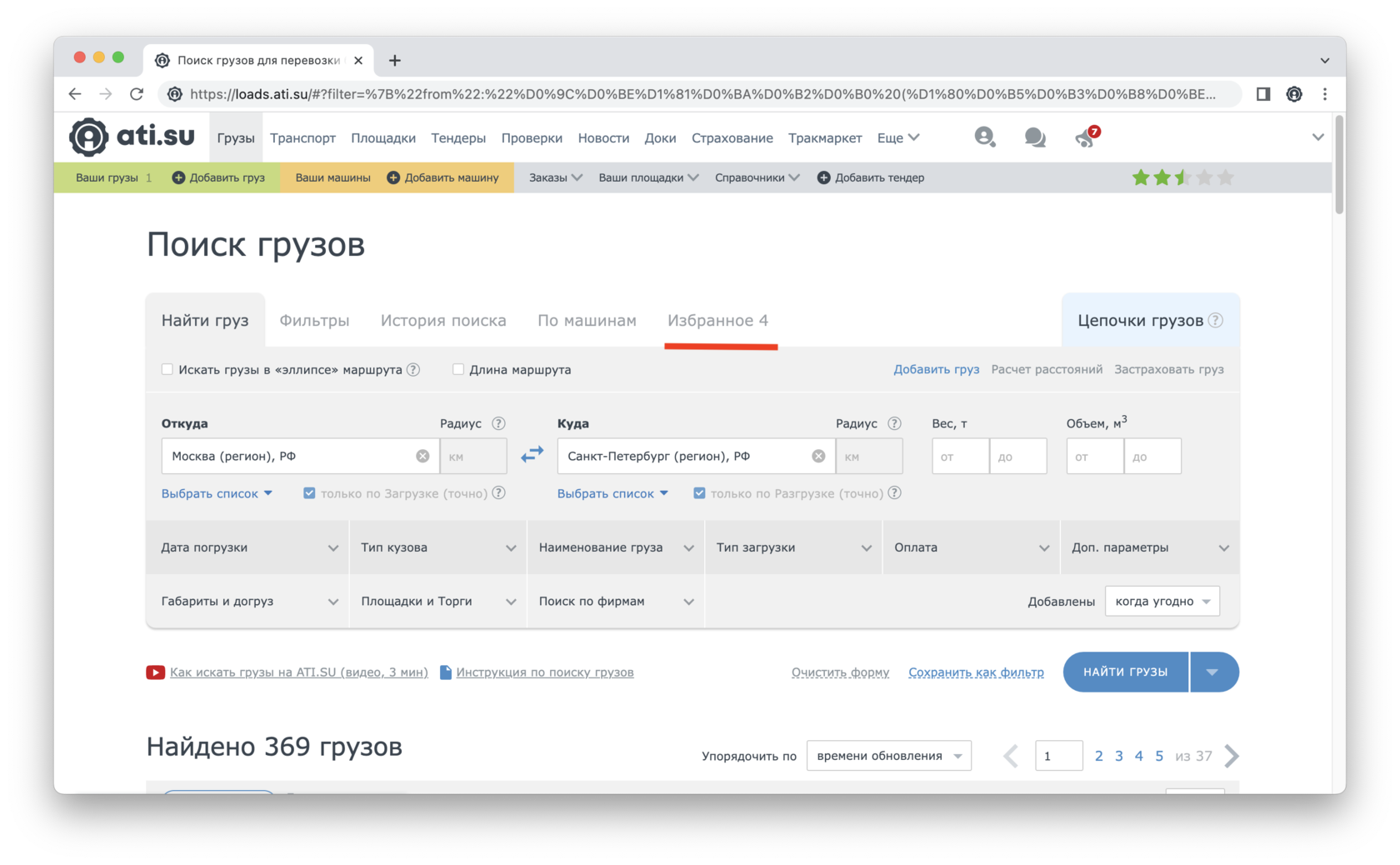This screenshot has height=865, width=1400.
Task: Expand Тип загрузки filter
Action: point(793,547)
